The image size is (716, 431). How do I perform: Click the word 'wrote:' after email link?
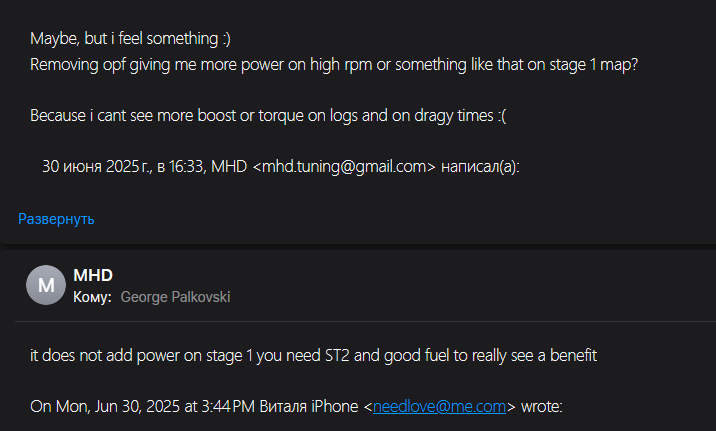(542, 406)
